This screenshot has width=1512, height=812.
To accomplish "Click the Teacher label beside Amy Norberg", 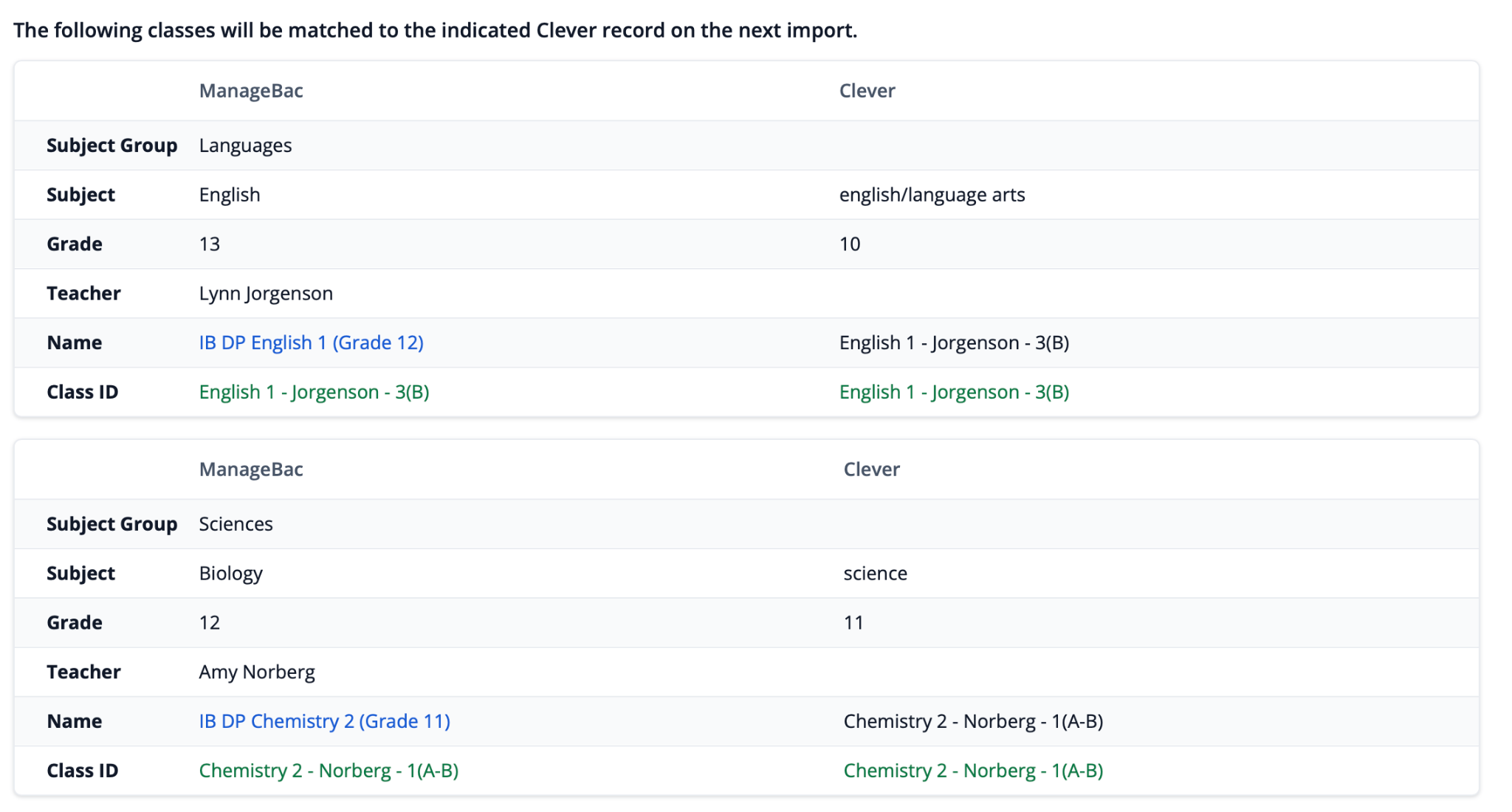I will click(83, 672).
